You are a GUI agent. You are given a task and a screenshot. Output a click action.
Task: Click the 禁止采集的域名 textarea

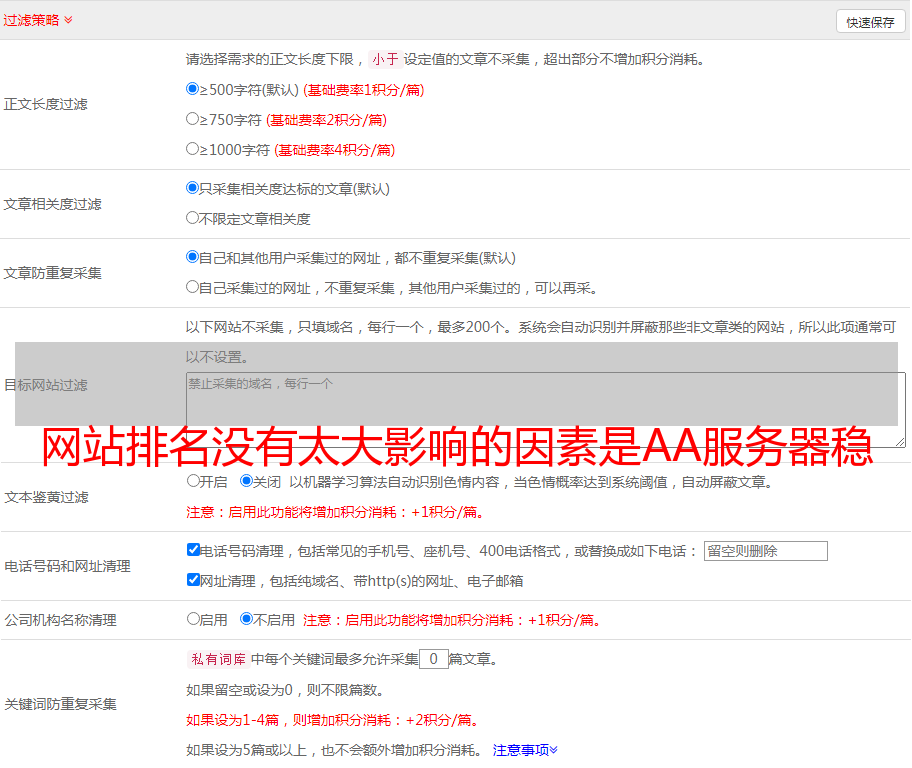point(545,410)
